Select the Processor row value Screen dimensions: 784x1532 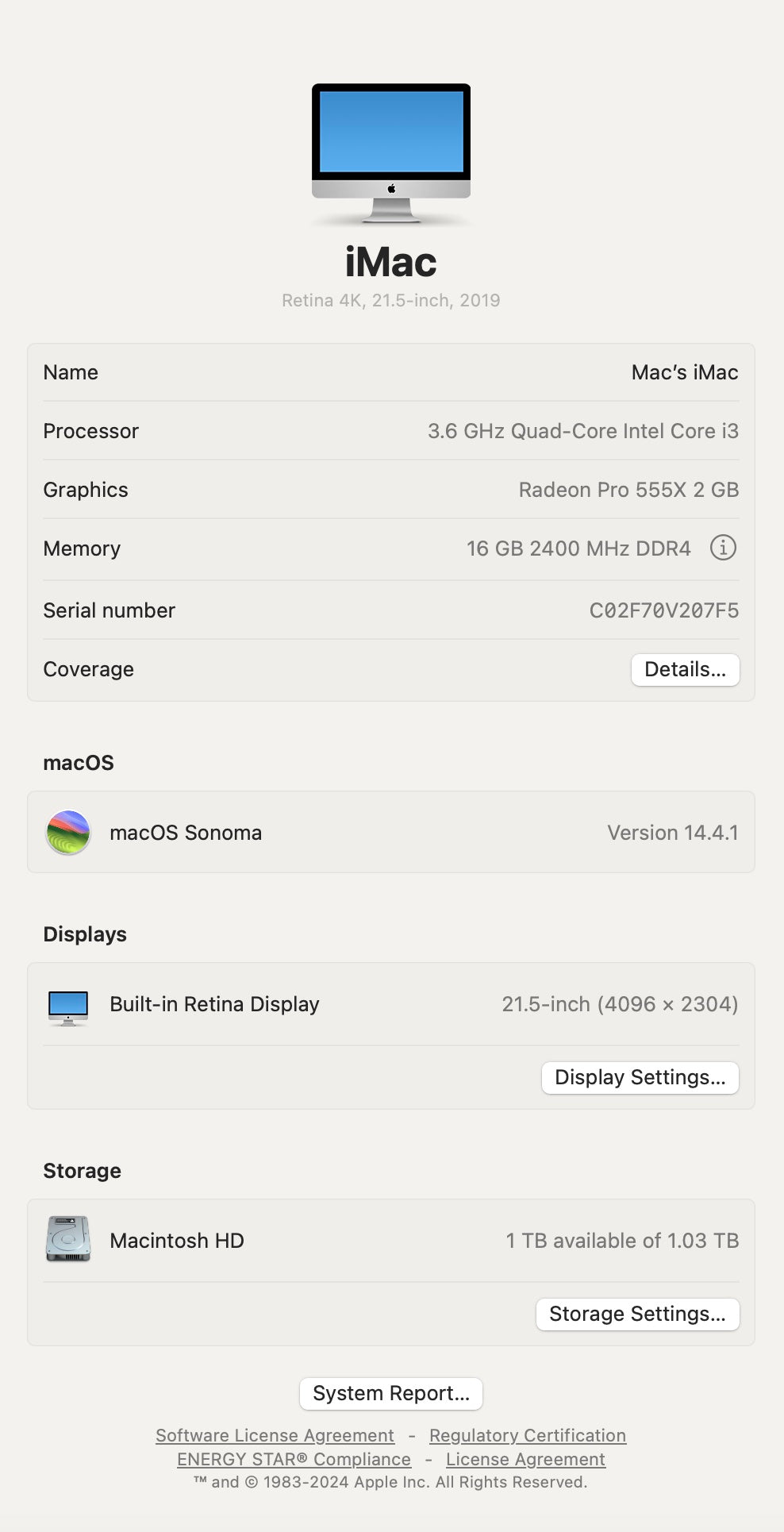point(582,431)
